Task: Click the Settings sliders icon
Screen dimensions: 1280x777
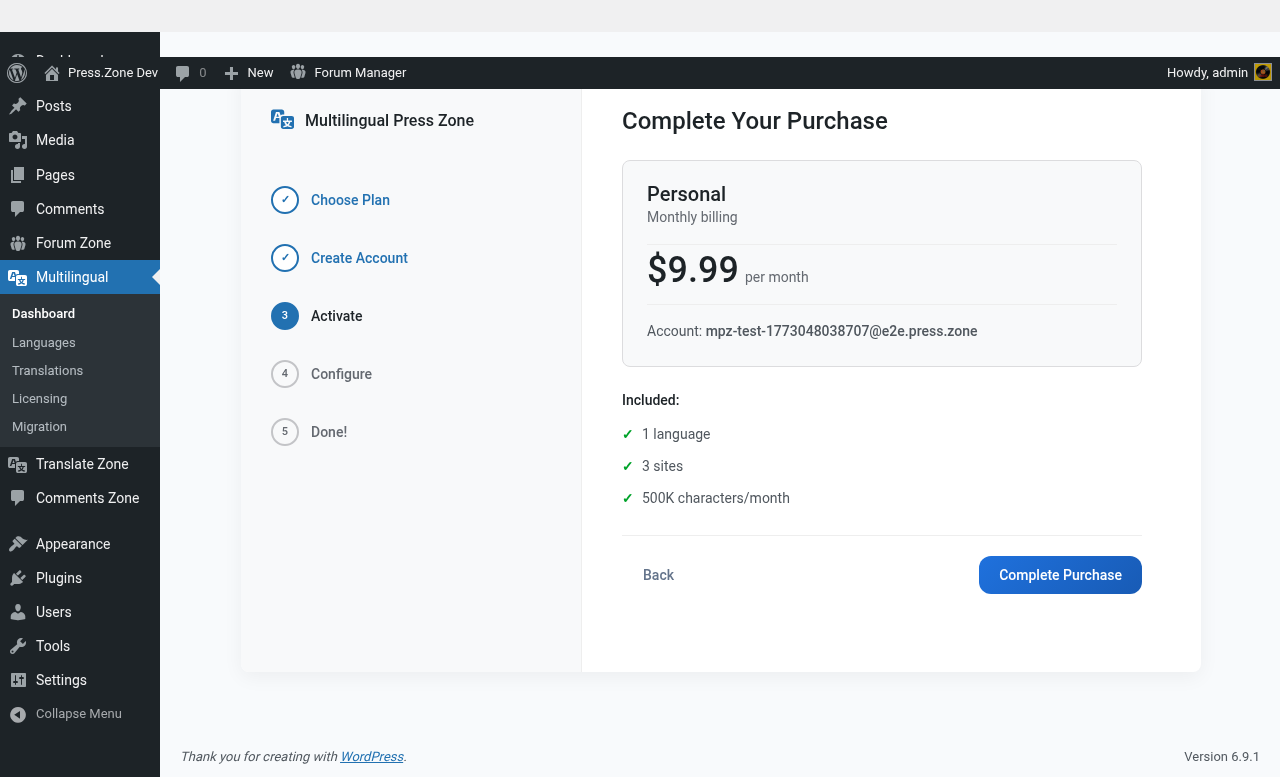Action: click(x=18, y=680)
